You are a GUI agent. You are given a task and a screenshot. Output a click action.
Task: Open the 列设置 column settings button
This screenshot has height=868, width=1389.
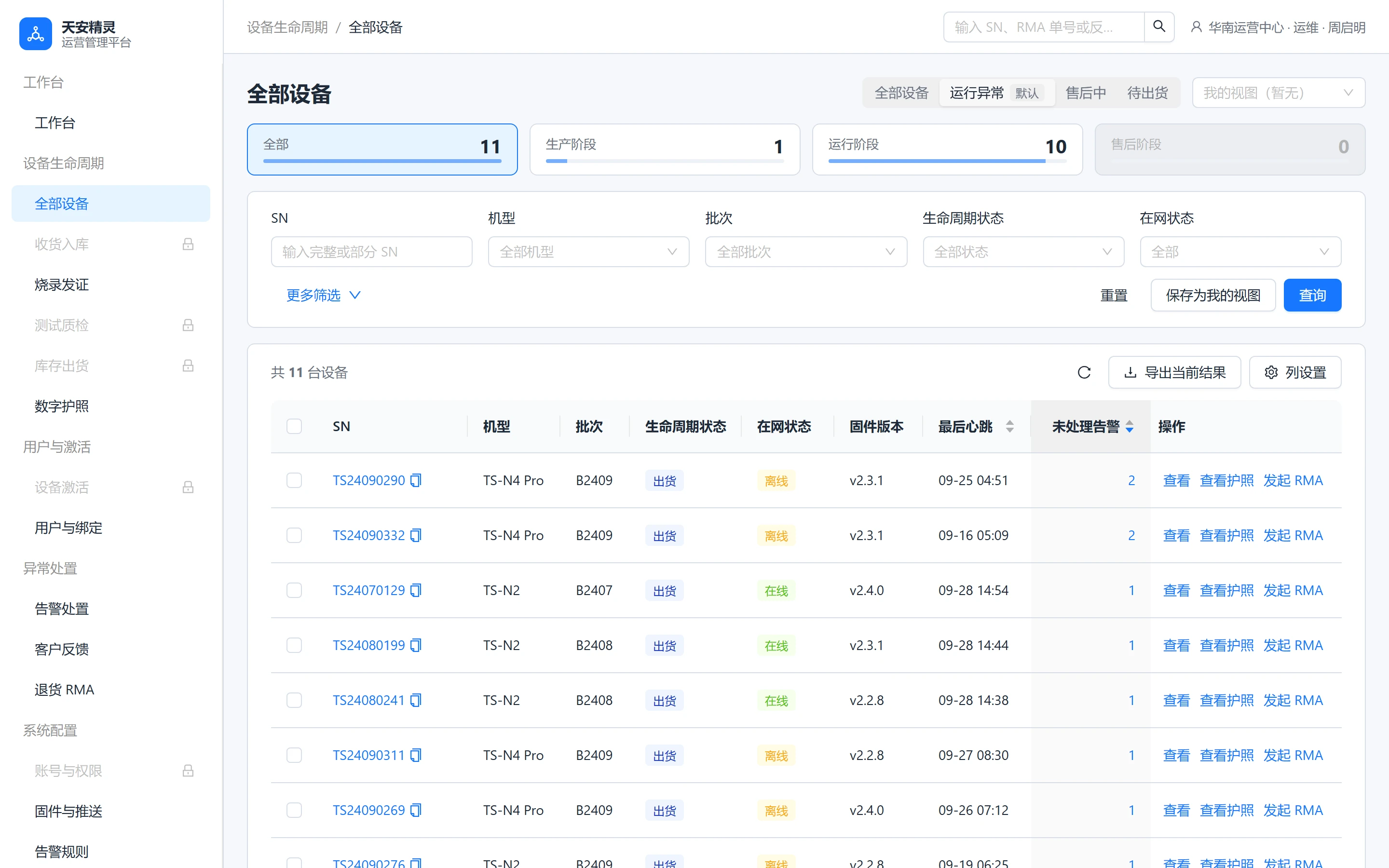(1295, 373)
